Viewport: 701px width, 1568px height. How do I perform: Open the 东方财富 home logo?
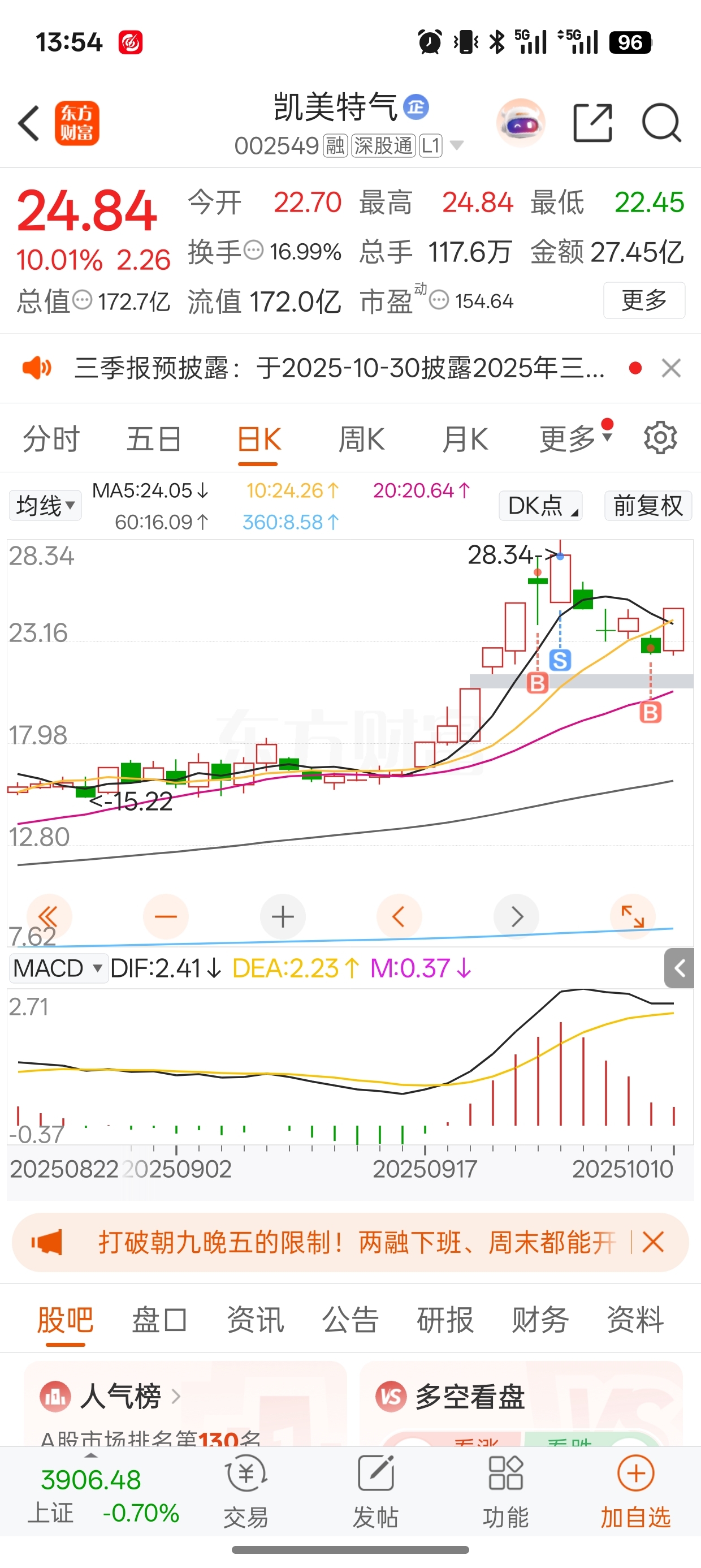pyautogui.click(x=77, y=123)
